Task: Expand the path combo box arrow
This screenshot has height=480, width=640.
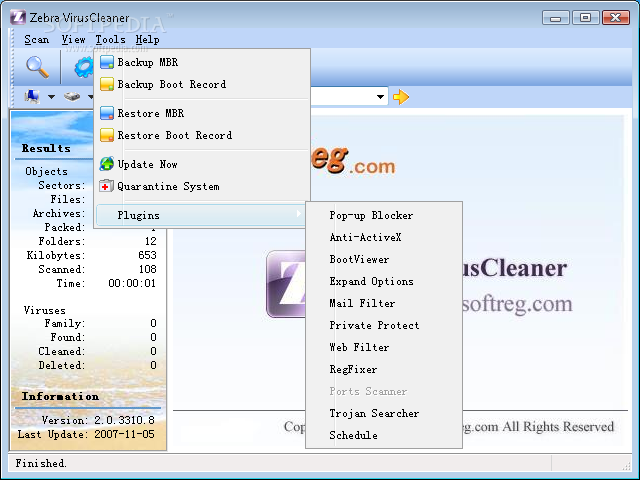Action: [x=380, y=97]
